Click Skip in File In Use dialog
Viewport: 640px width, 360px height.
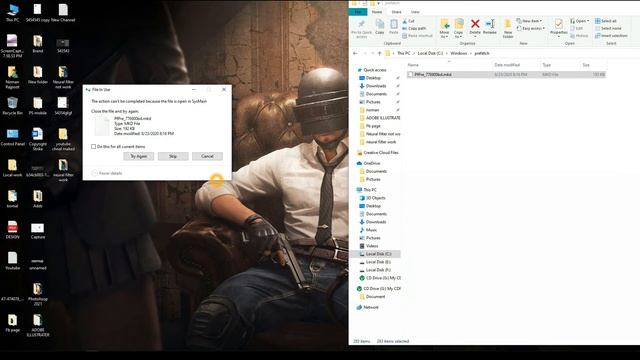tap(173, 156)
